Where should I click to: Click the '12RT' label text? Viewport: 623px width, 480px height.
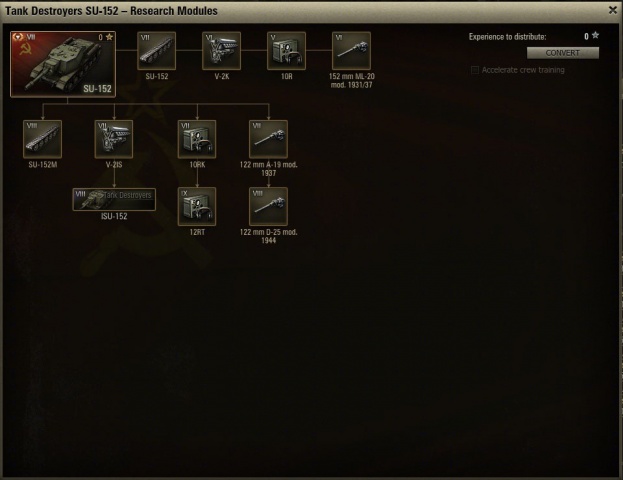(x=197, y=232)
